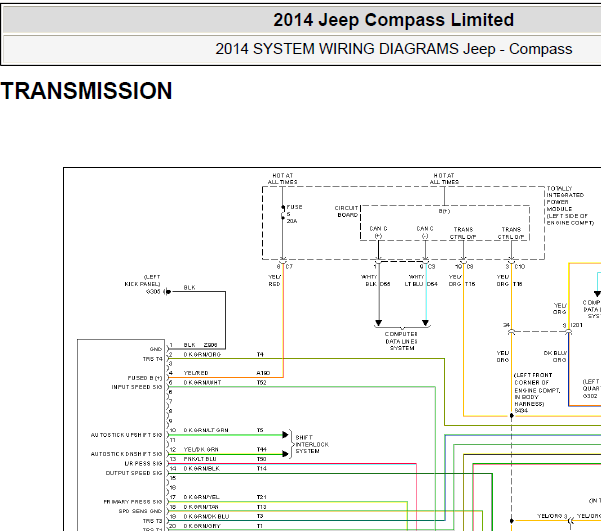
Task: Click the "DK GRN/ORG" wire label at pin 2
Action: tap(202, 355)
